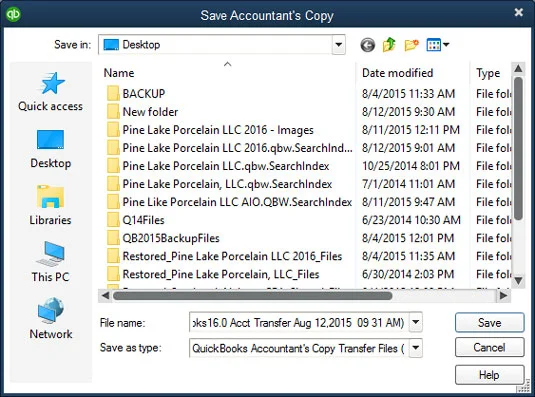The image size is (535, 397).
Task: Select the QB2015BackupFiles folder
Action: pos(163,238)
